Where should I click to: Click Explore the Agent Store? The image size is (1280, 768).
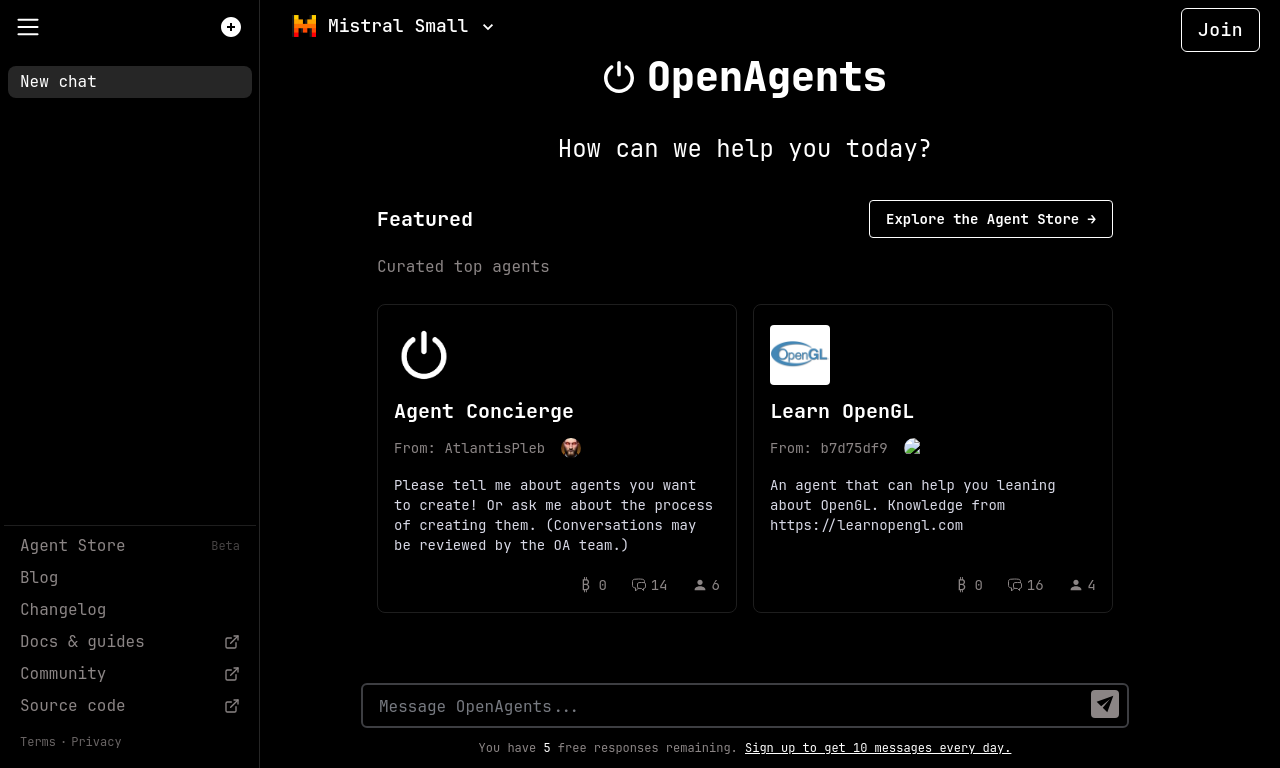[990, 218]
